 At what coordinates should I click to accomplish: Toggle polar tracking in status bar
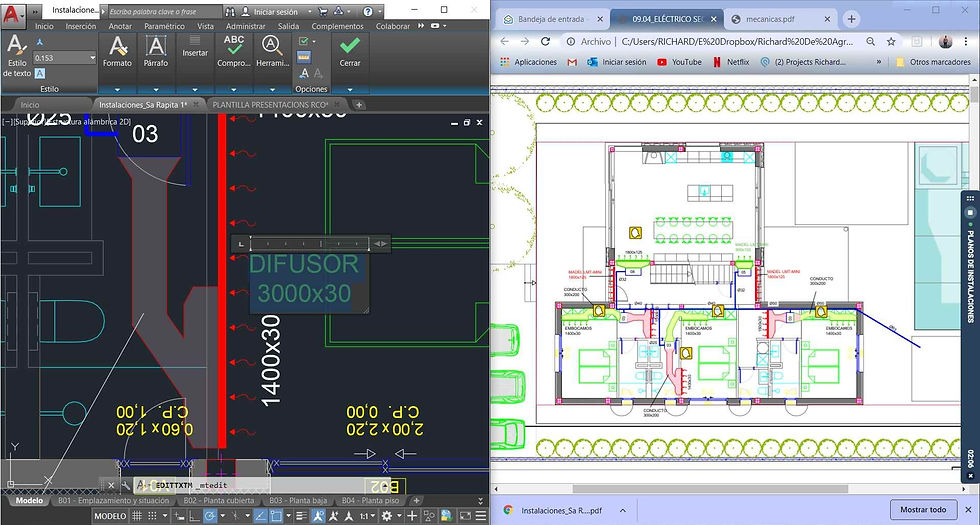pyautogui.click(x=211, y=516)
